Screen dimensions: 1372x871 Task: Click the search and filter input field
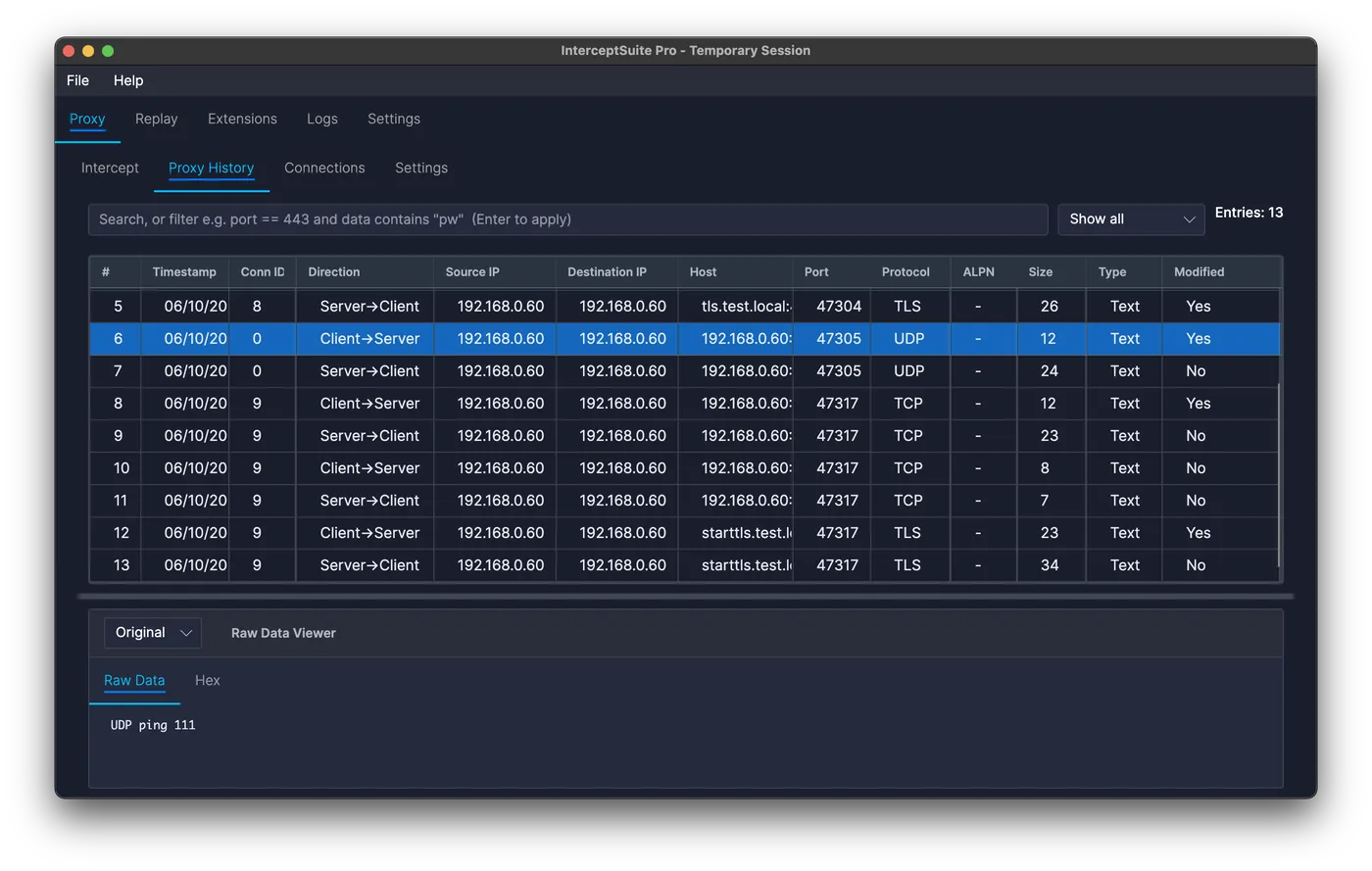[568, 219]
